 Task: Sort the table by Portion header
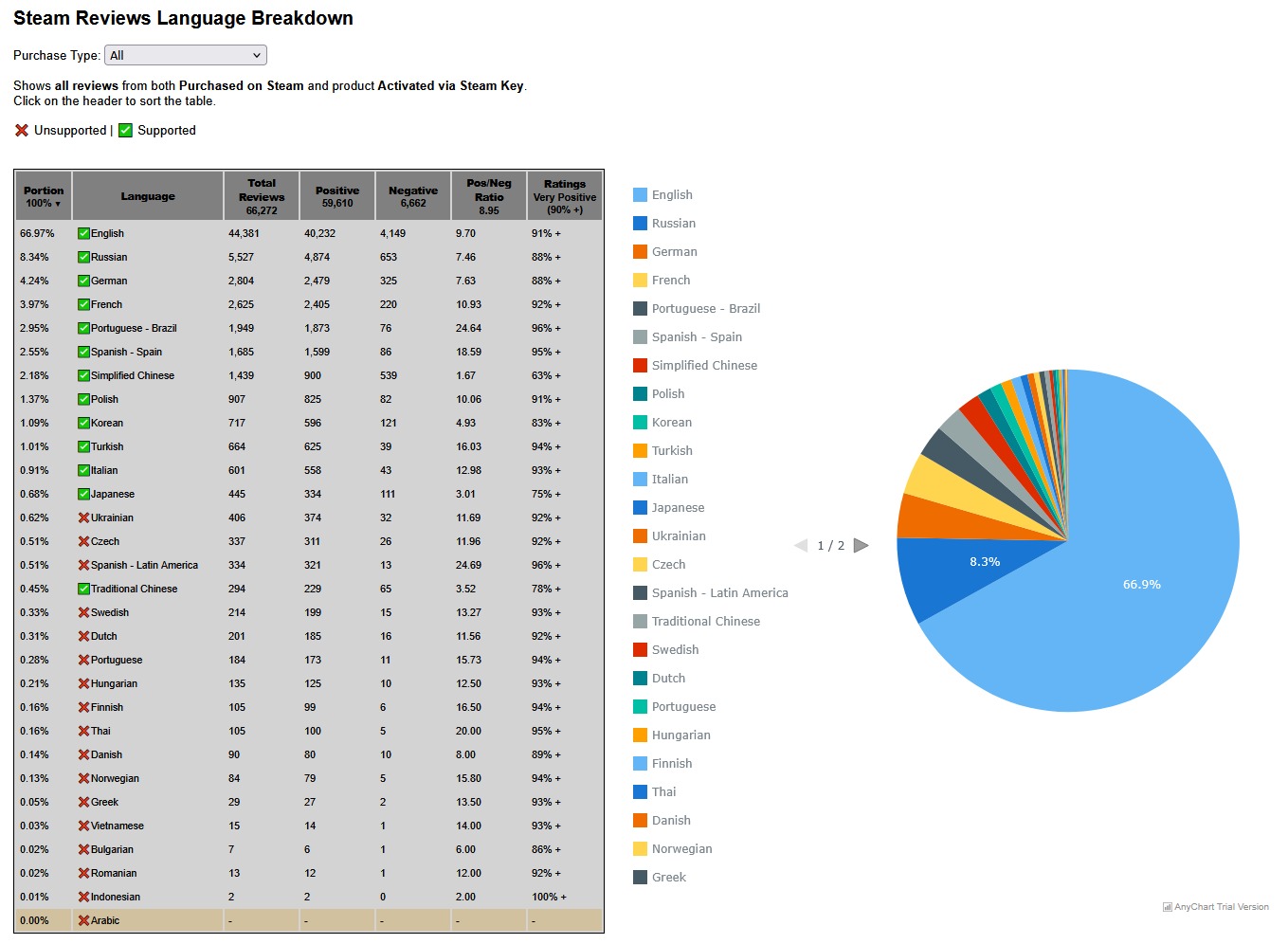[44, 196]
